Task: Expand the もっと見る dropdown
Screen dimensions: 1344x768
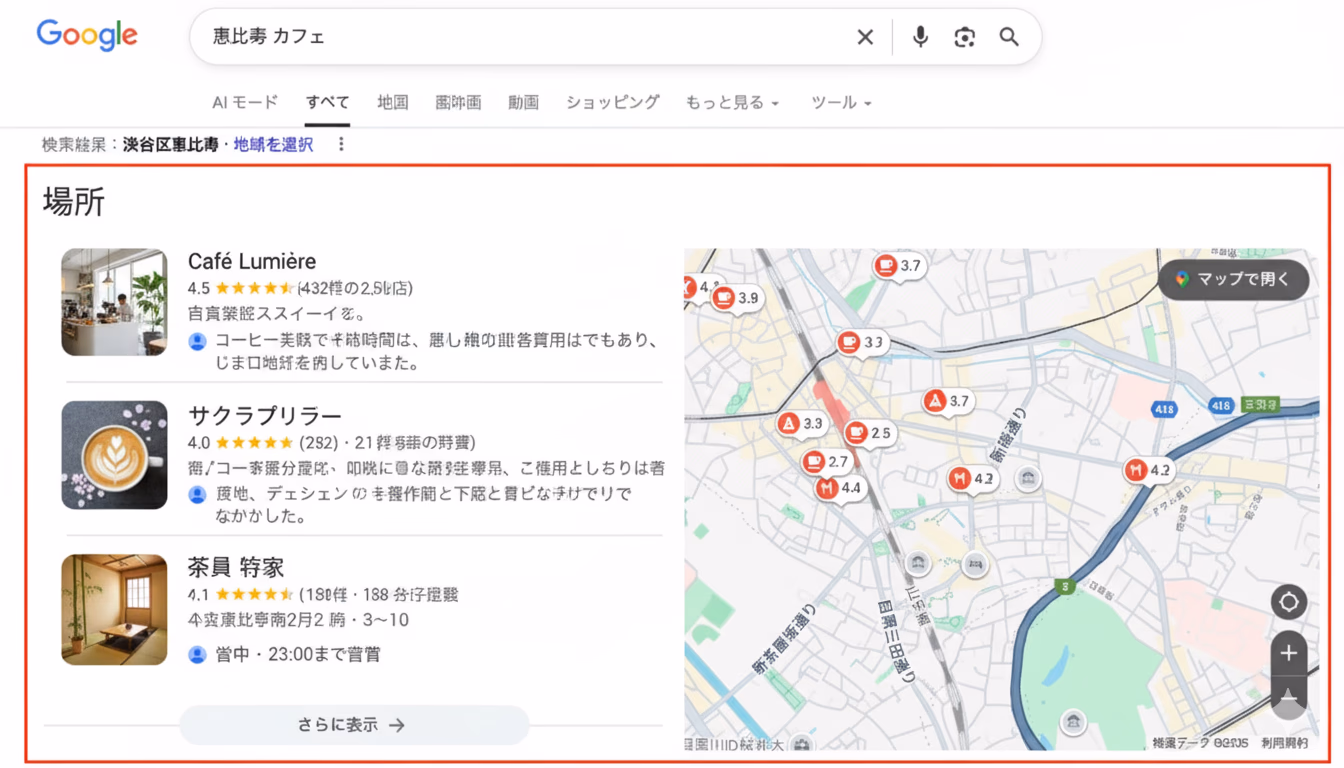Action: pos(732,102)
